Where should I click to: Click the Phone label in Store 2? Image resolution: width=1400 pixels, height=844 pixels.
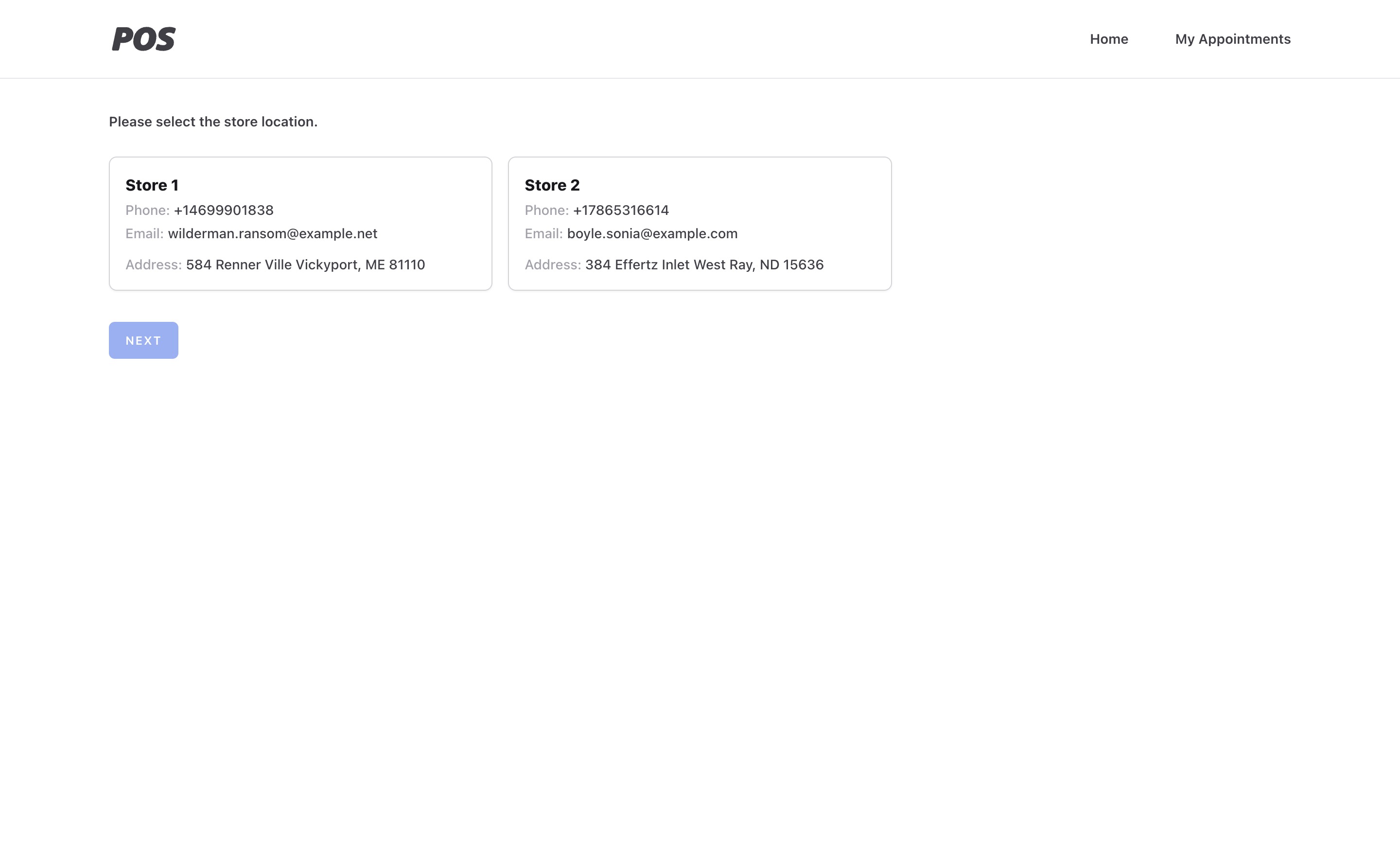pos(546,211)
